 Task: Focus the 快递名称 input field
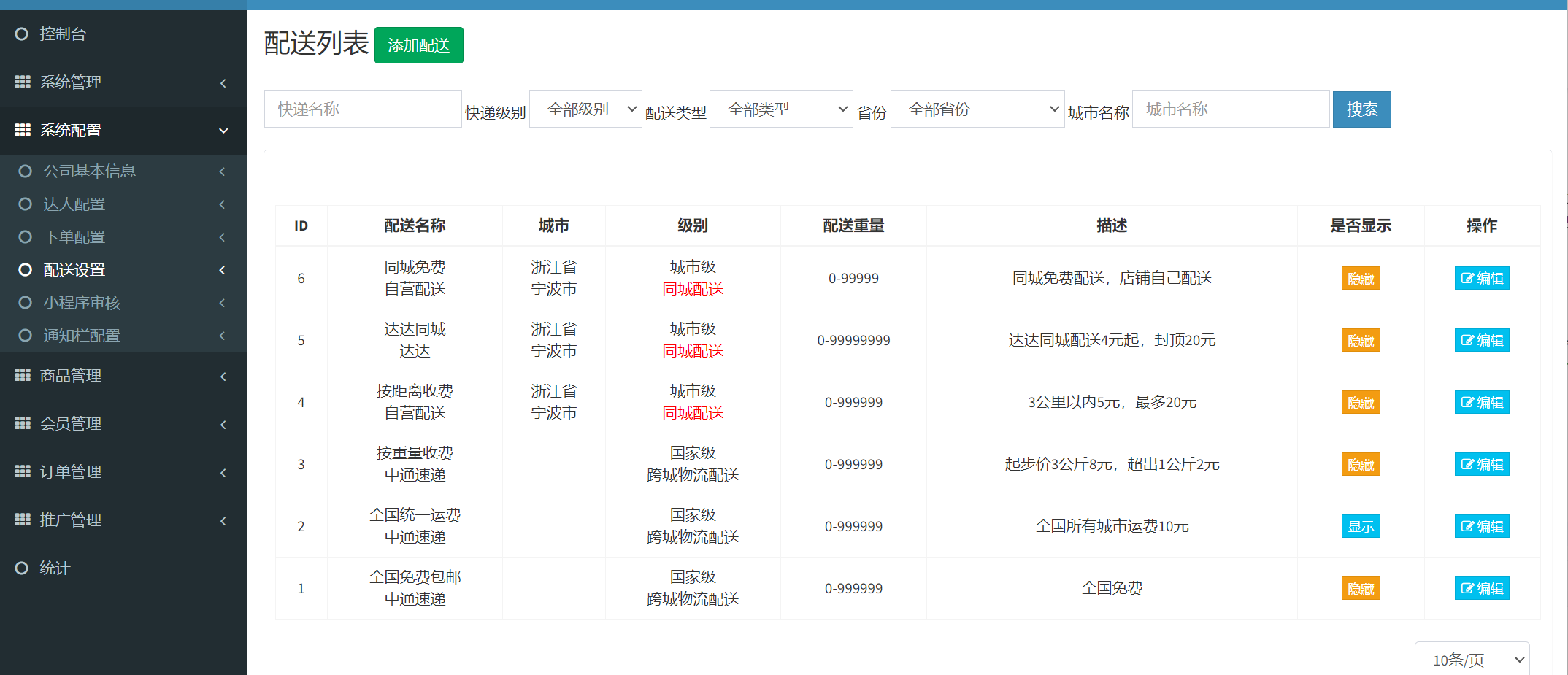tap(362, 109)
